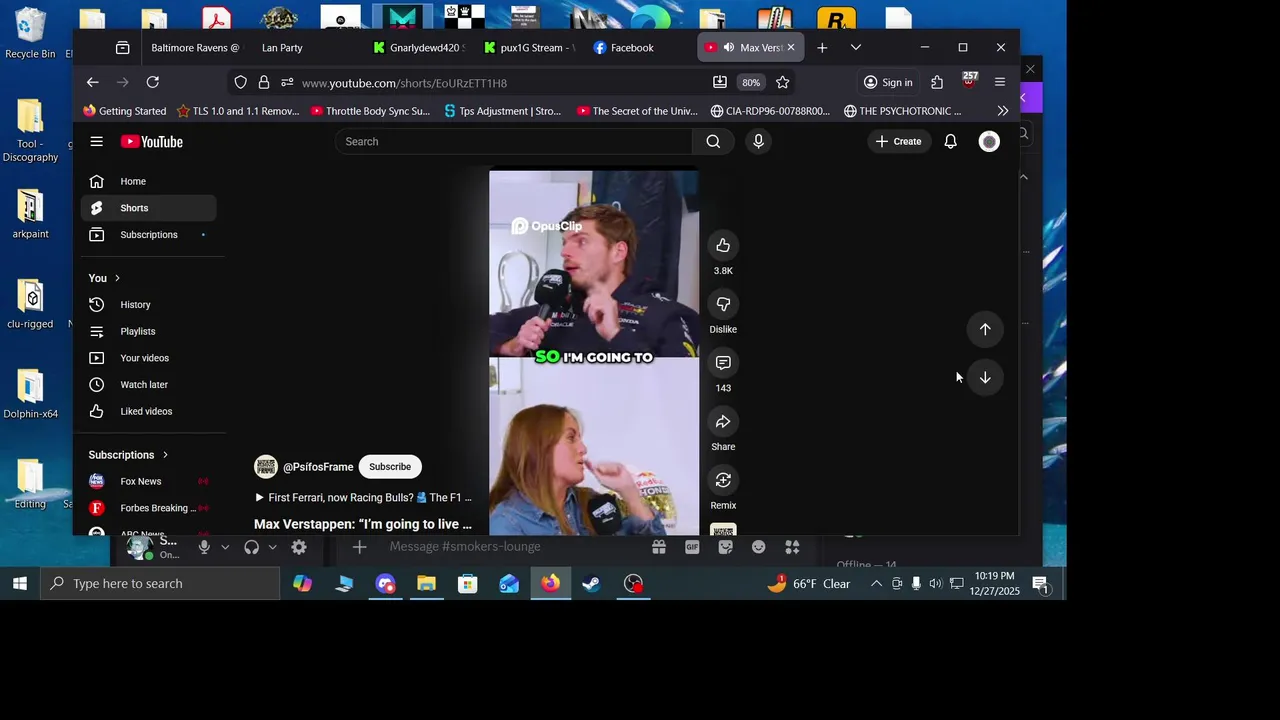Click the tracking protection shield icon

tap(240, 82)
